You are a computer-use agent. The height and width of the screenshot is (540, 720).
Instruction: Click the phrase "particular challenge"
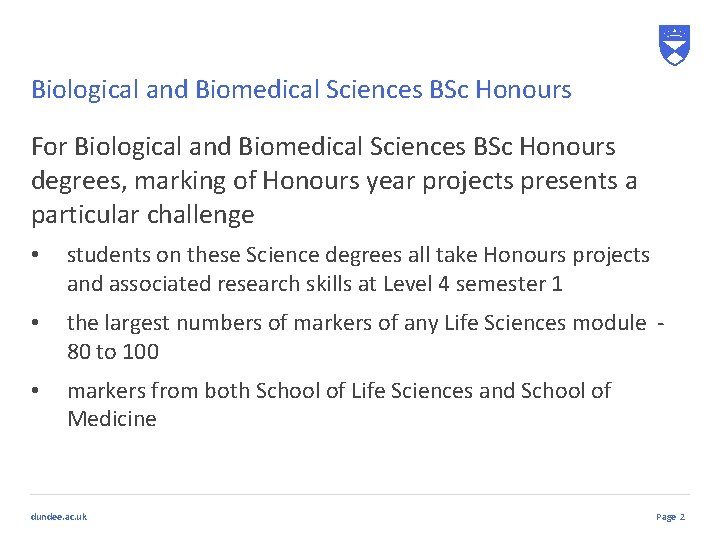click(143, 215)
